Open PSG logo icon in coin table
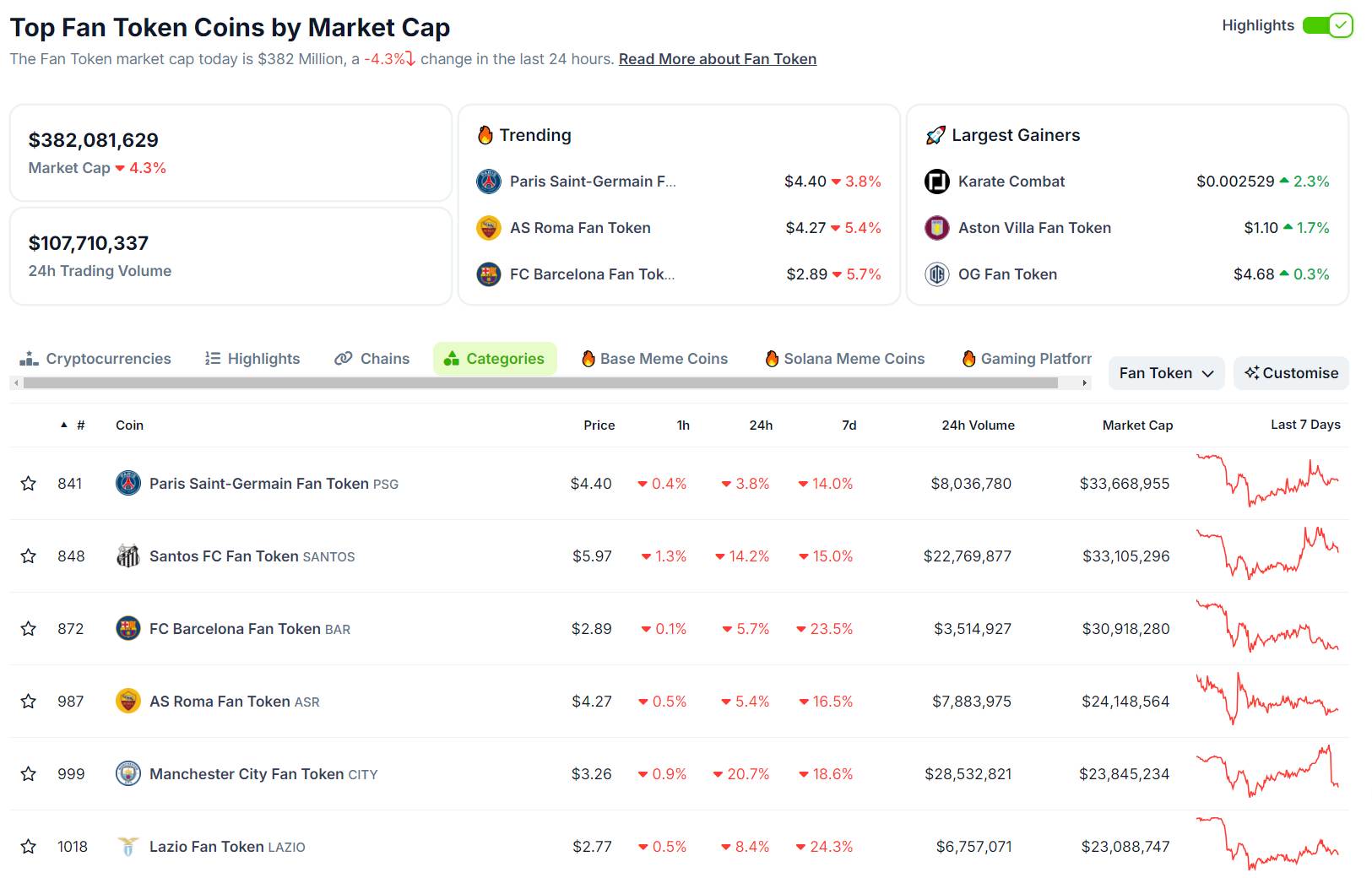Viewport: 1372px width, 878px height. pos(128,484)
